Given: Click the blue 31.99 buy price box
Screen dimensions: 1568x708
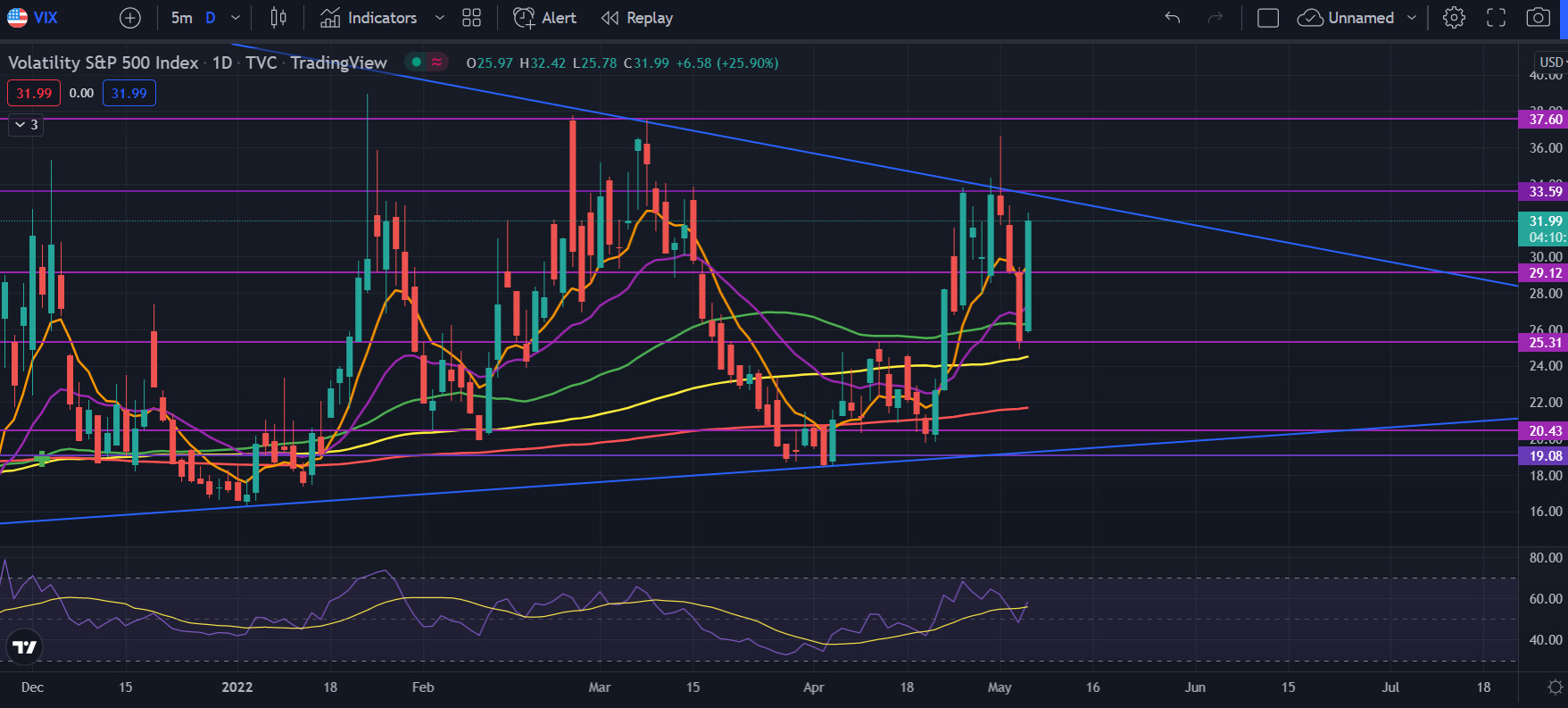Looking at the screenshot, I should [129, 93].
